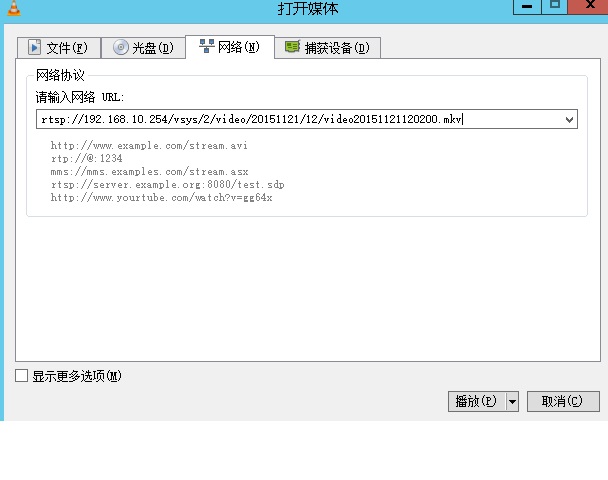This screenshot has height=480, width=608.
Task: Click the rtsp network URL input field
Action: [307, 119]
